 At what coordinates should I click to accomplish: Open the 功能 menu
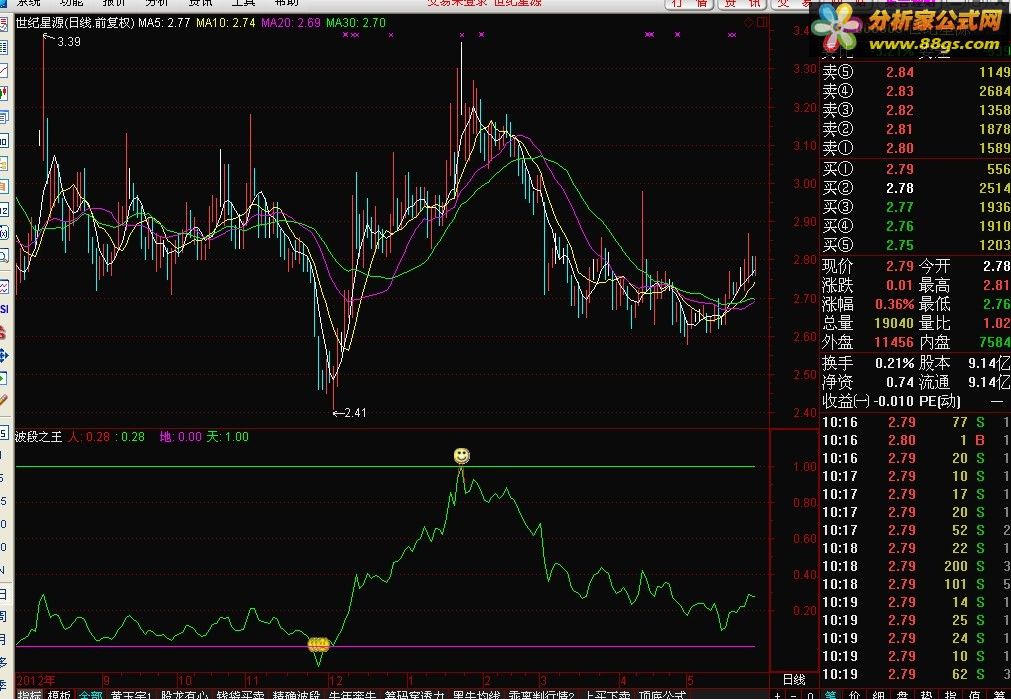pyautogui.click(x=72, y=3)
